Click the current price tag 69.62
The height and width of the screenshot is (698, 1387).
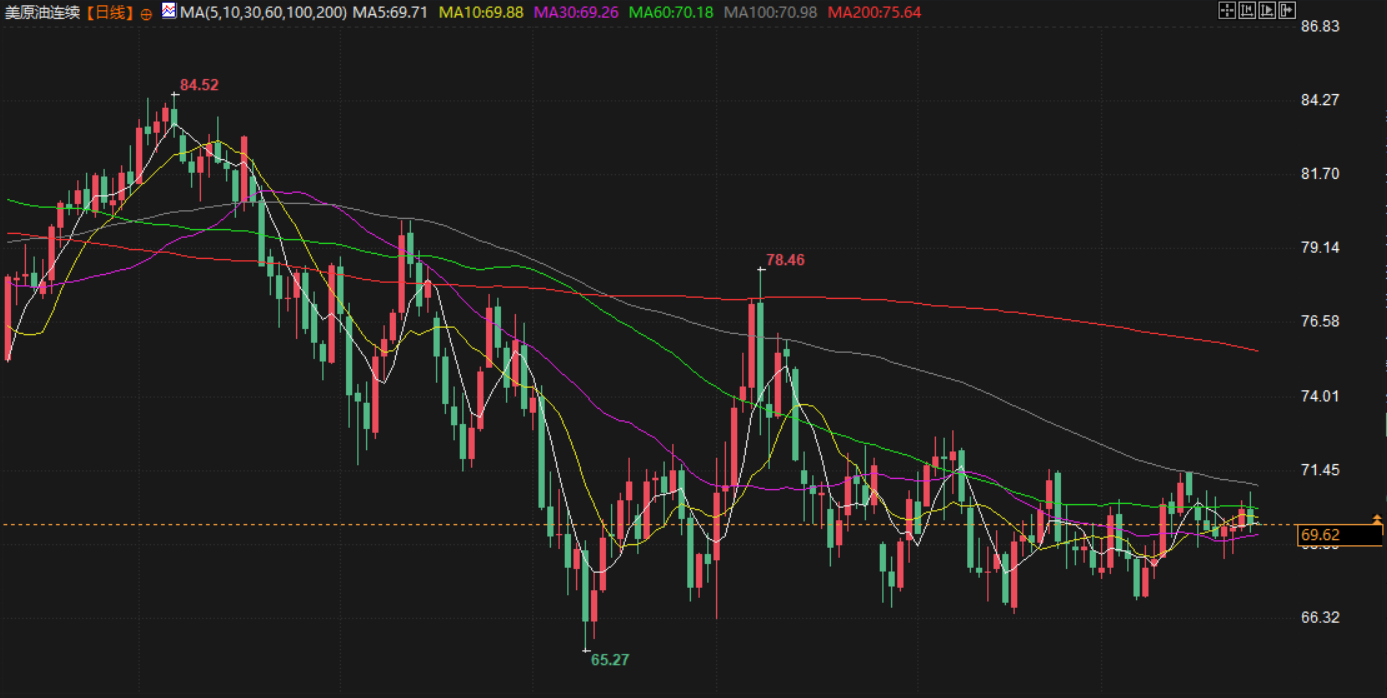1321,536
